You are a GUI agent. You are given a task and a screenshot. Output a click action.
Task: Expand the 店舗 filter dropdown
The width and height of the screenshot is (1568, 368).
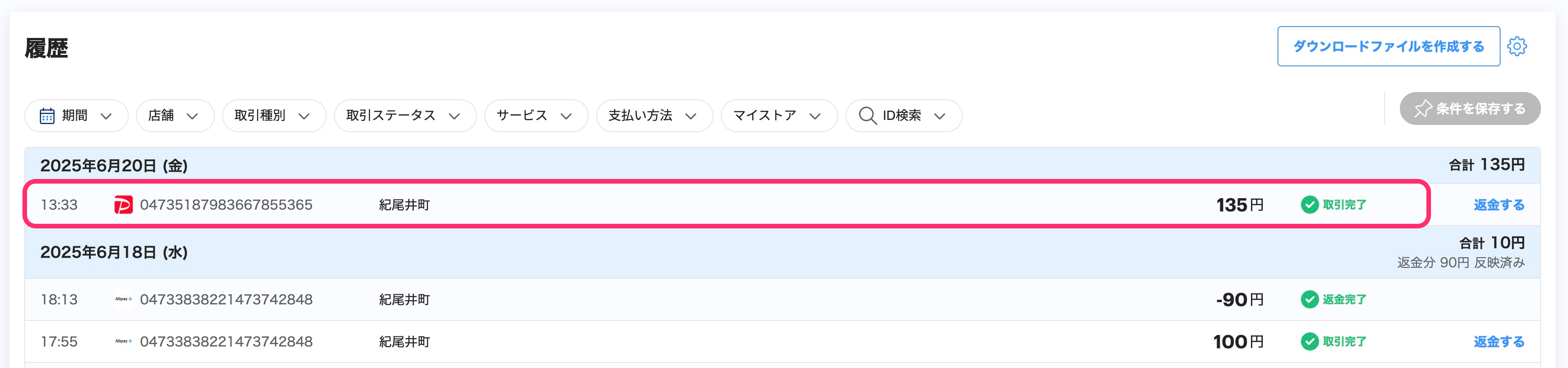point(175,115)
